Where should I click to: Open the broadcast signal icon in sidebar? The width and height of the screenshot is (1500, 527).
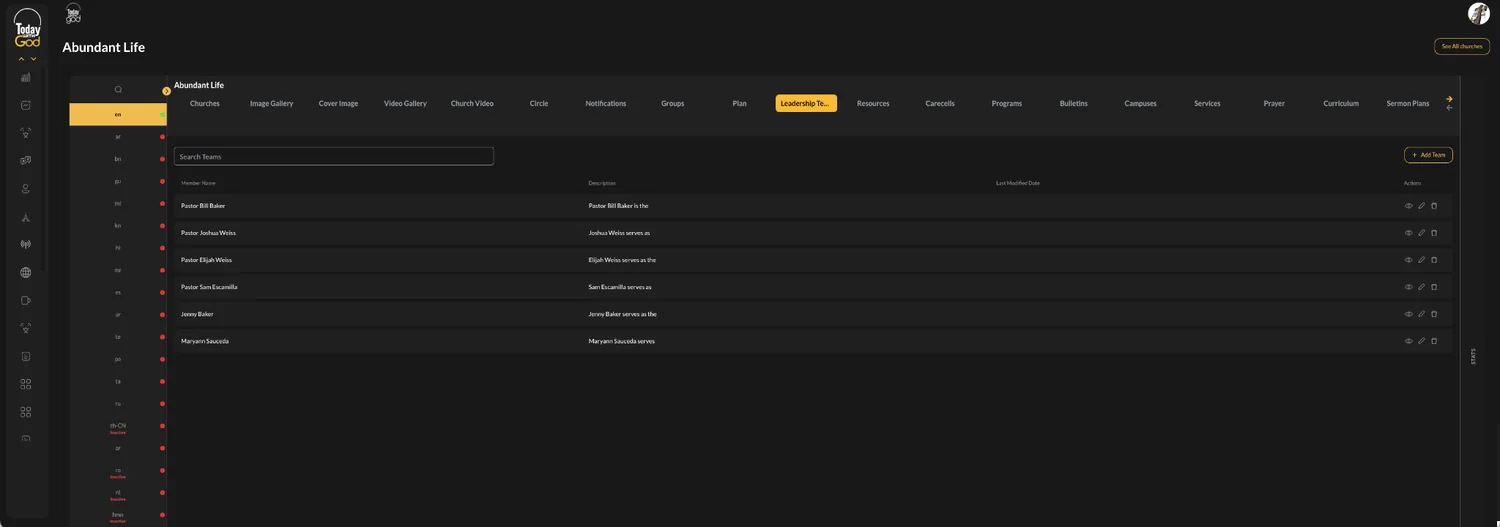pyautogui.click(x=26, y=244)
